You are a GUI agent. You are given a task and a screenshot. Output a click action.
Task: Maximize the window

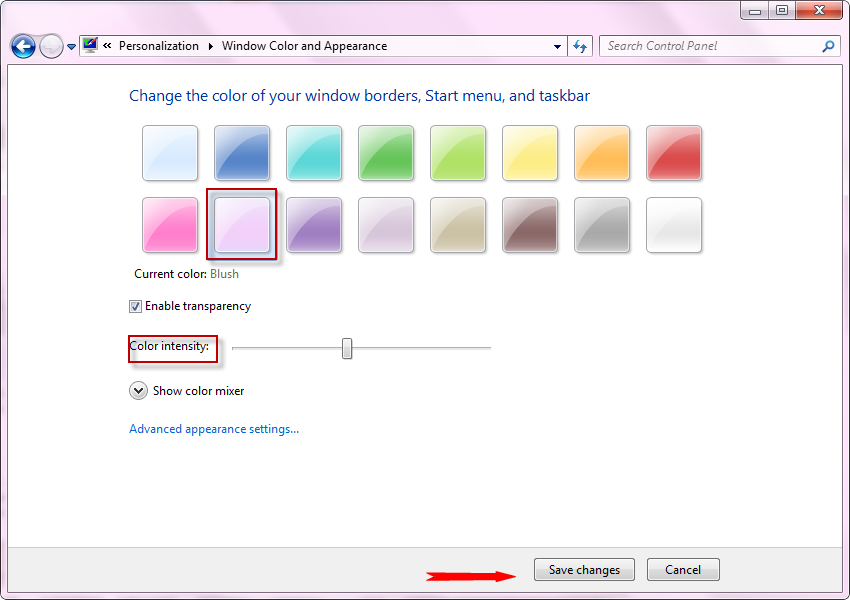(782, 10)
